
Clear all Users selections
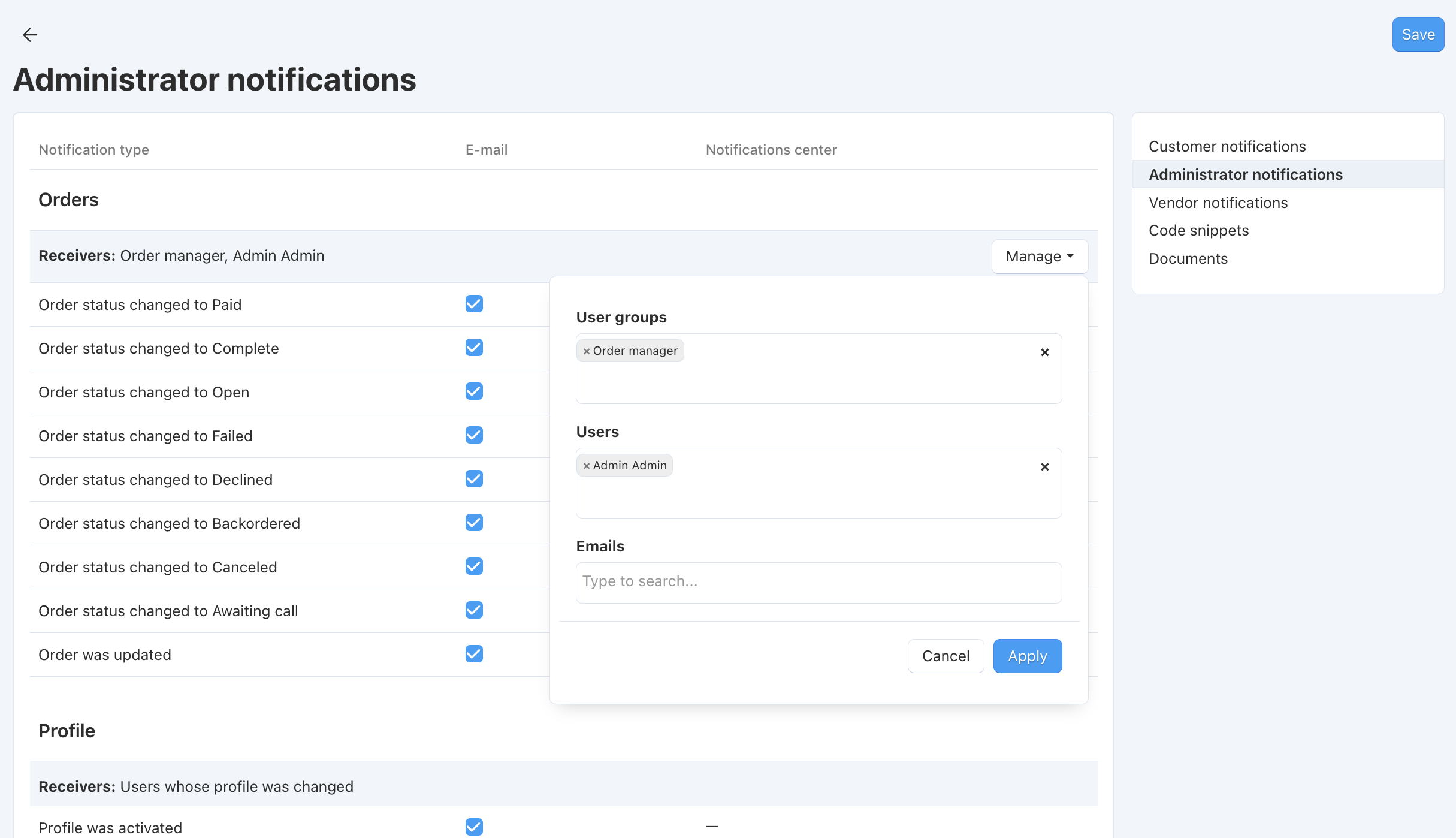(x=1044, y=466)
